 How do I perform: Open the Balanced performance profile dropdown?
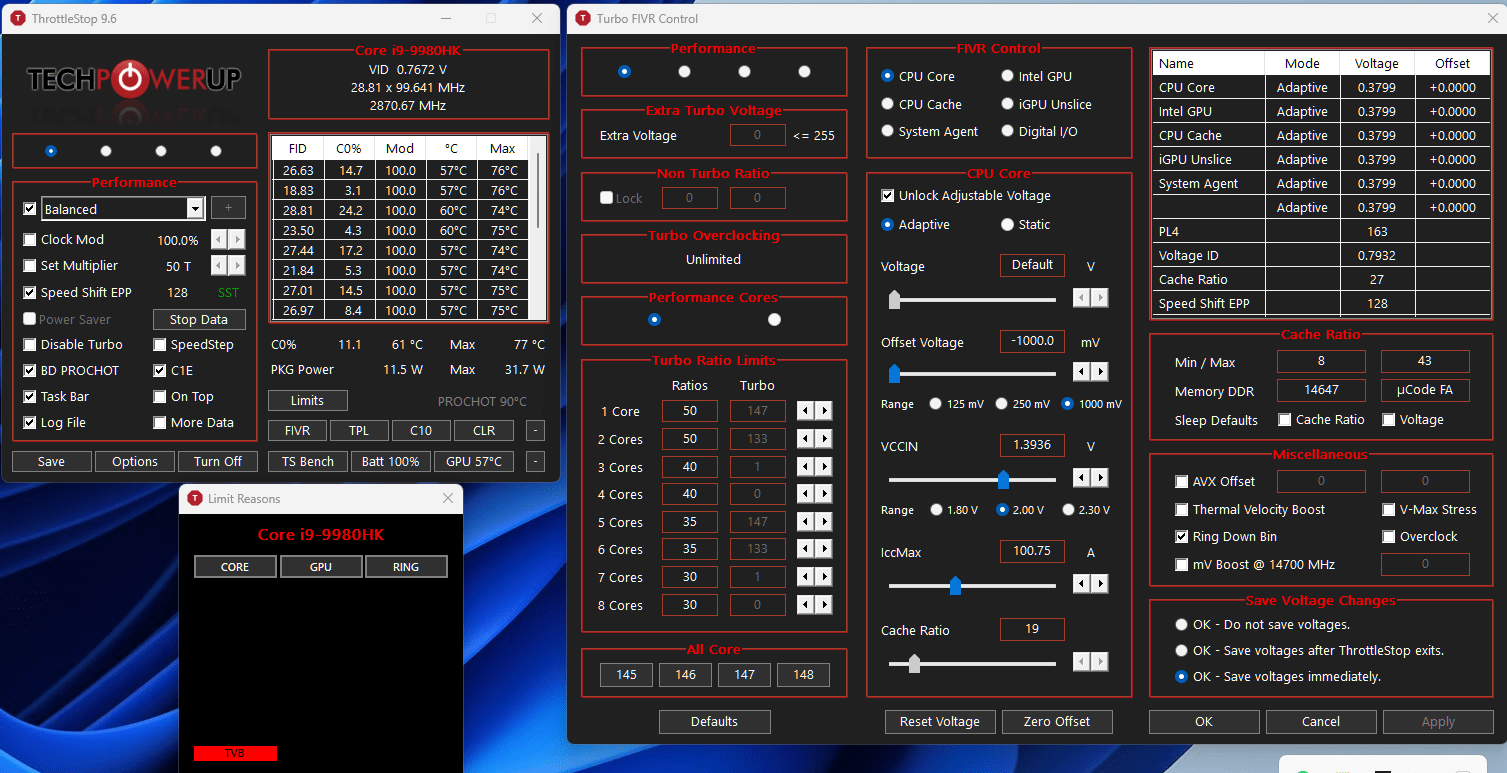coord(197,208)
